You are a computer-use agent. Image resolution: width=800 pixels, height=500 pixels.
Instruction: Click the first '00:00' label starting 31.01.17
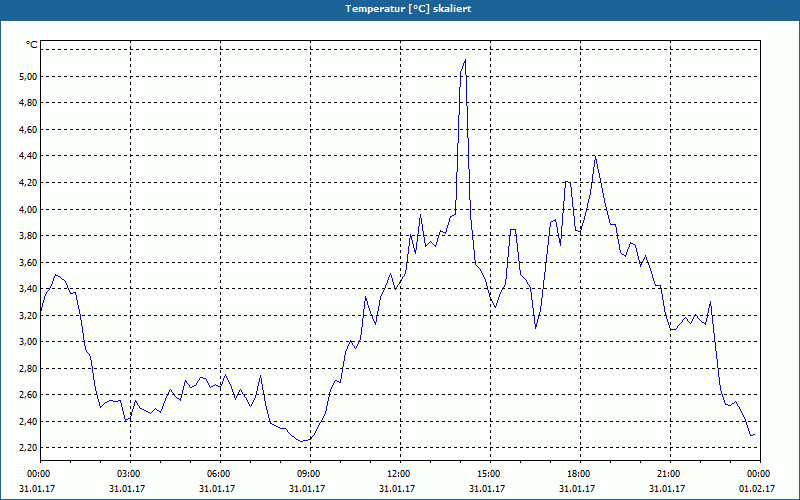[40, 474]
